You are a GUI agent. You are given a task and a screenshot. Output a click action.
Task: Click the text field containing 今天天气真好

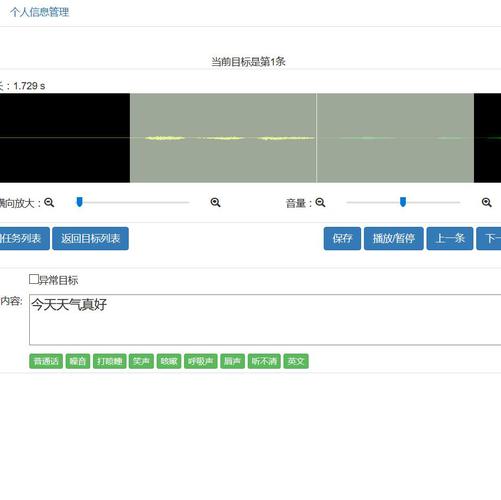tap(265, 319)
